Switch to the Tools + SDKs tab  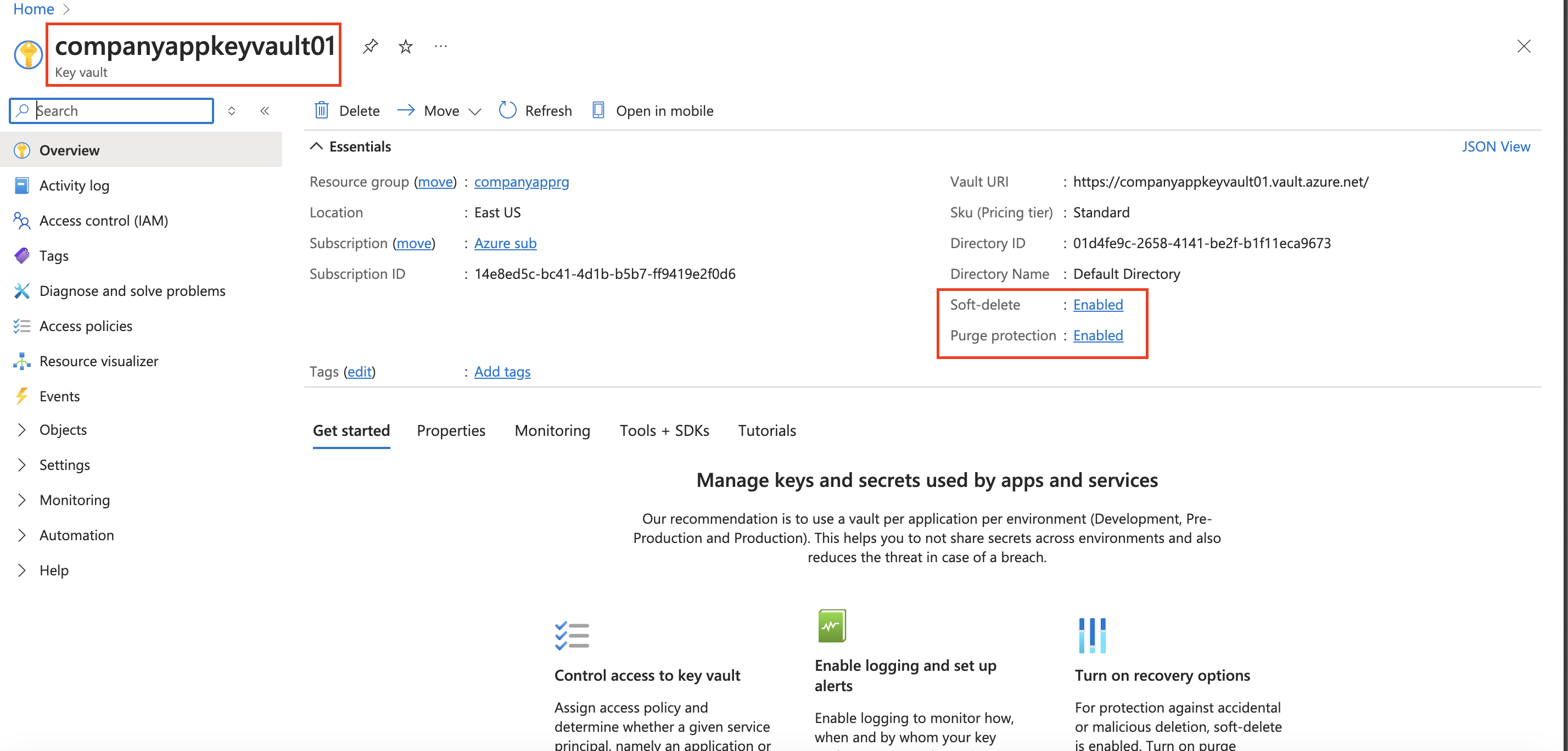(664, 430)
